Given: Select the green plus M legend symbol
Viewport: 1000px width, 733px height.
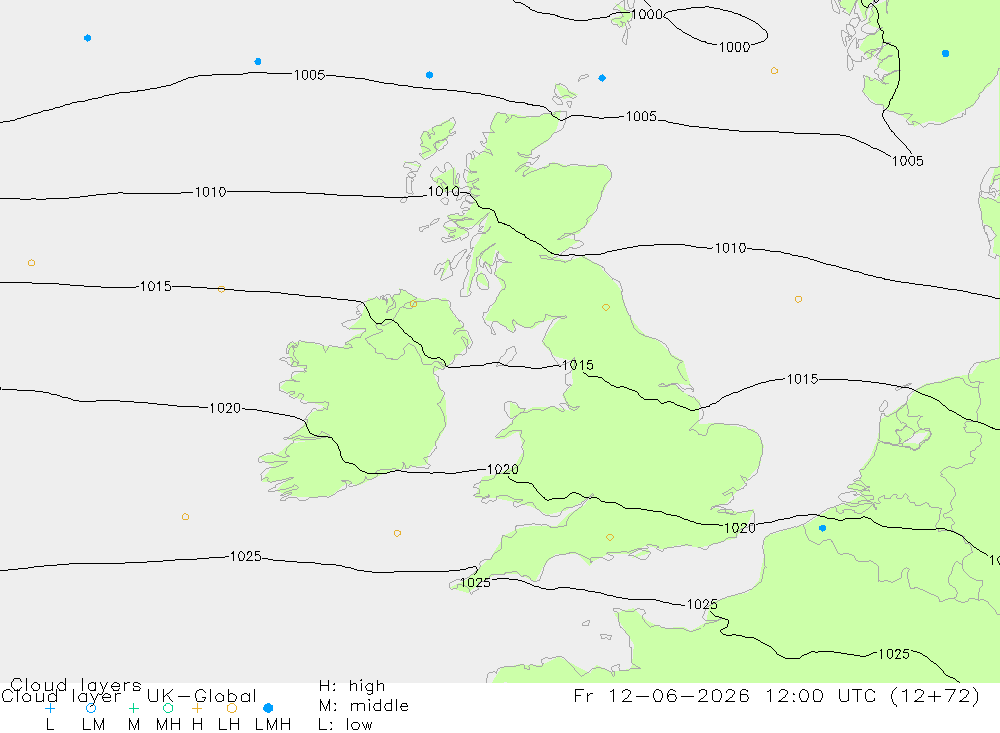Looking at the screenshot, I should (133, 708).
